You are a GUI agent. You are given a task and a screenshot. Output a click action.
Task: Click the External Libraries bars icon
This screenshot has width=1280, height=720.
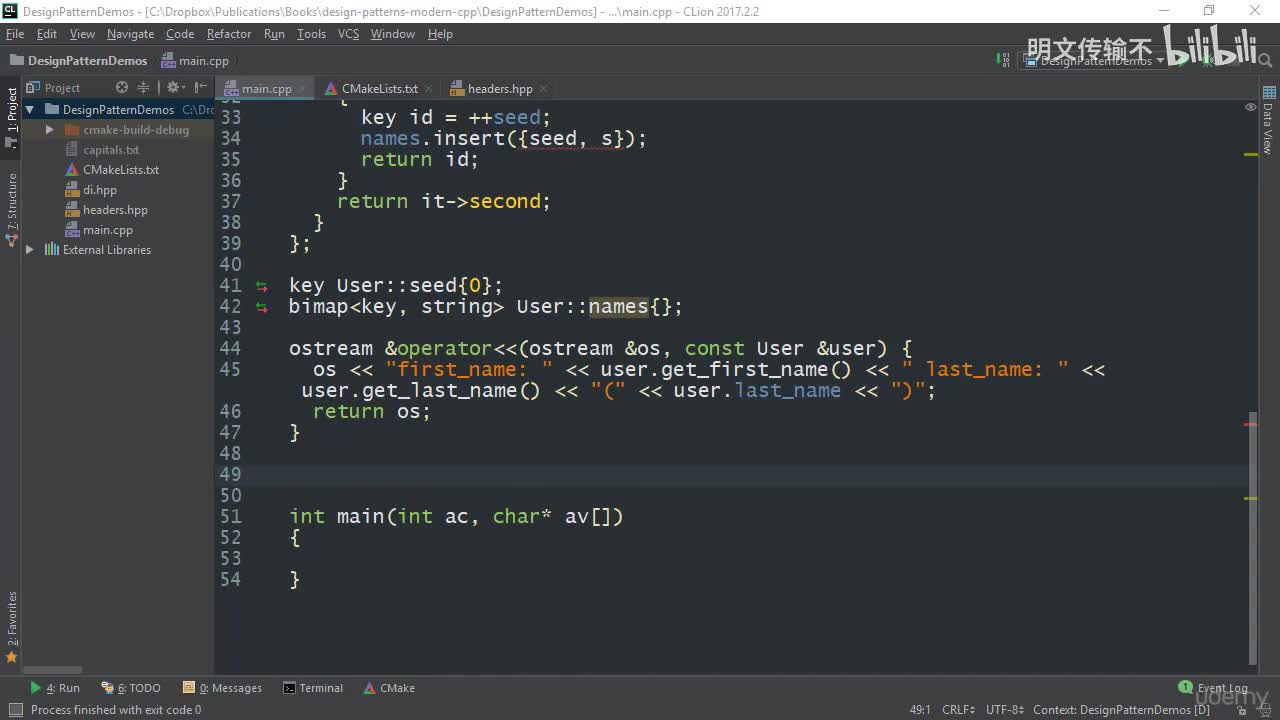point(52,250)
